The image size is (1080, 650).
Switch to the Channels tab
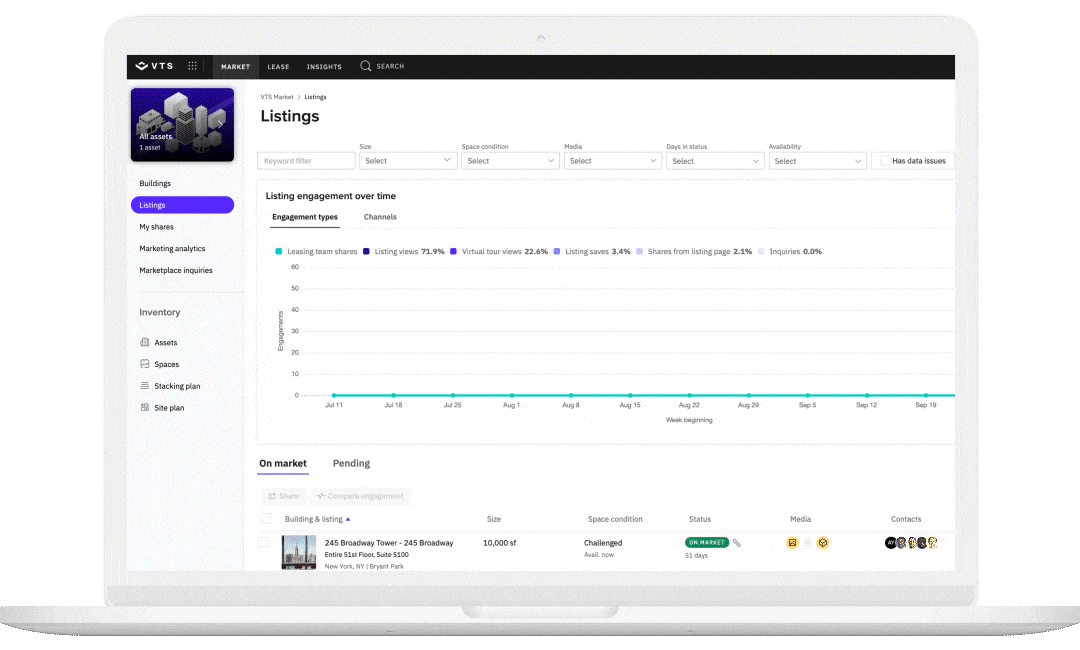380,217
